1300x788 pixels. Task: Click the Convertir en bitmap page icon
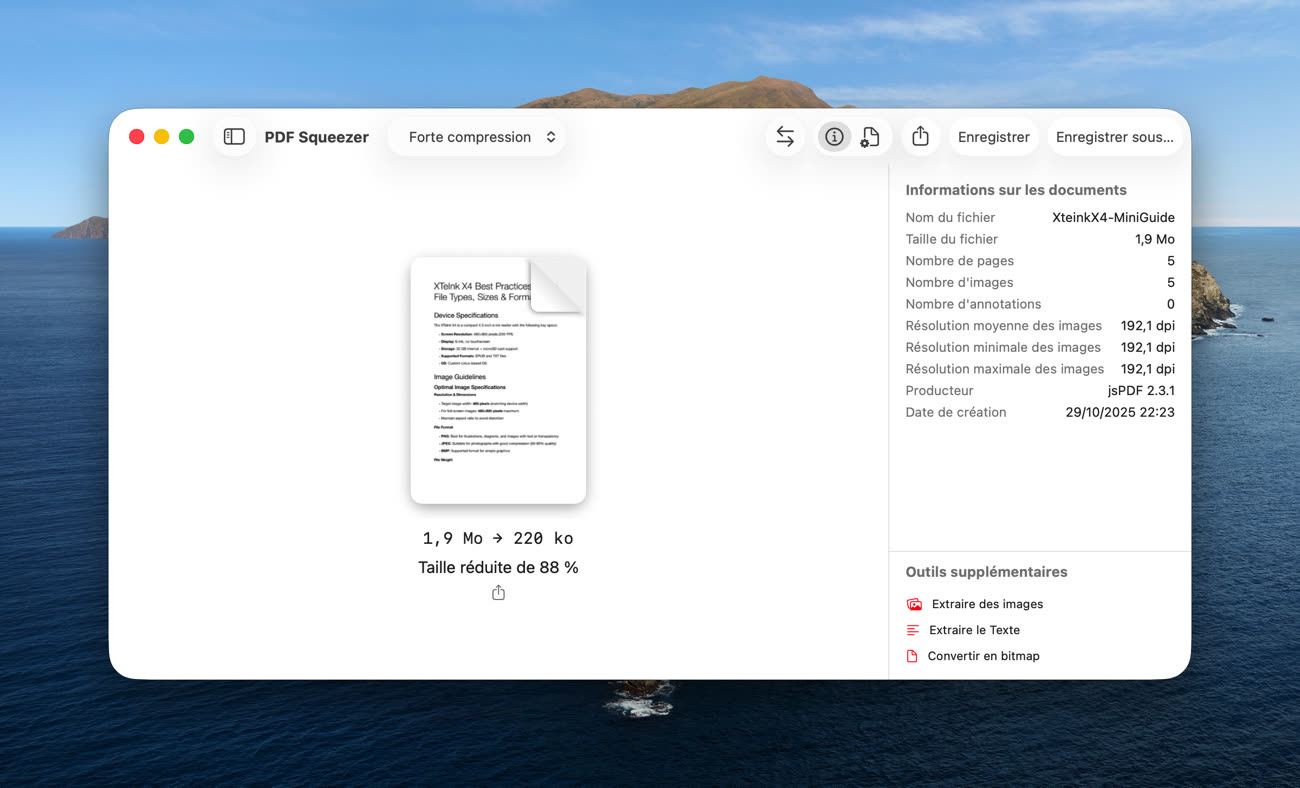coord(912,656)
